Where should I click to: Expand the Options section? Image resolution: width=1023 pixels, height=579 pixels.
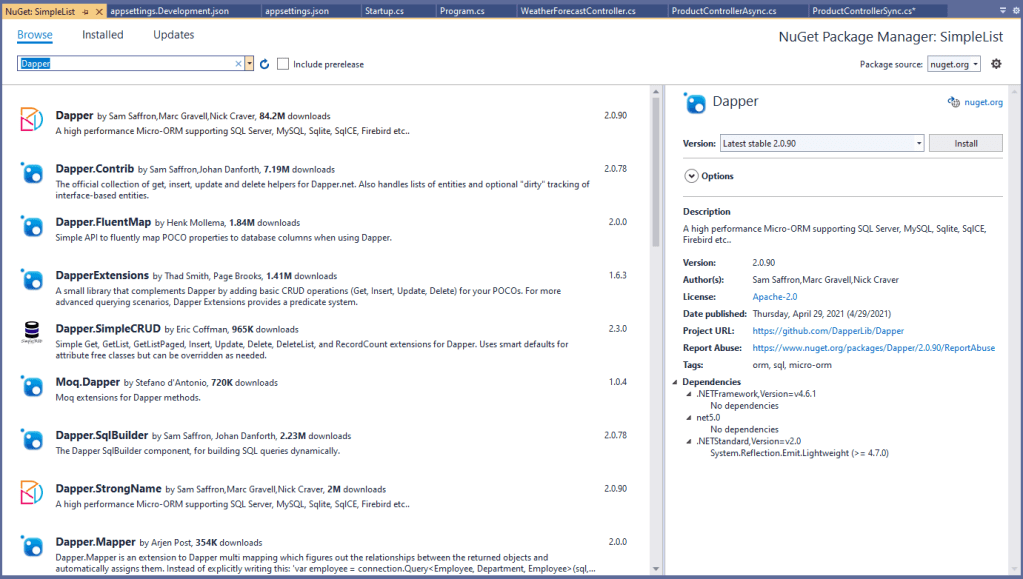[x=691, y=176]
